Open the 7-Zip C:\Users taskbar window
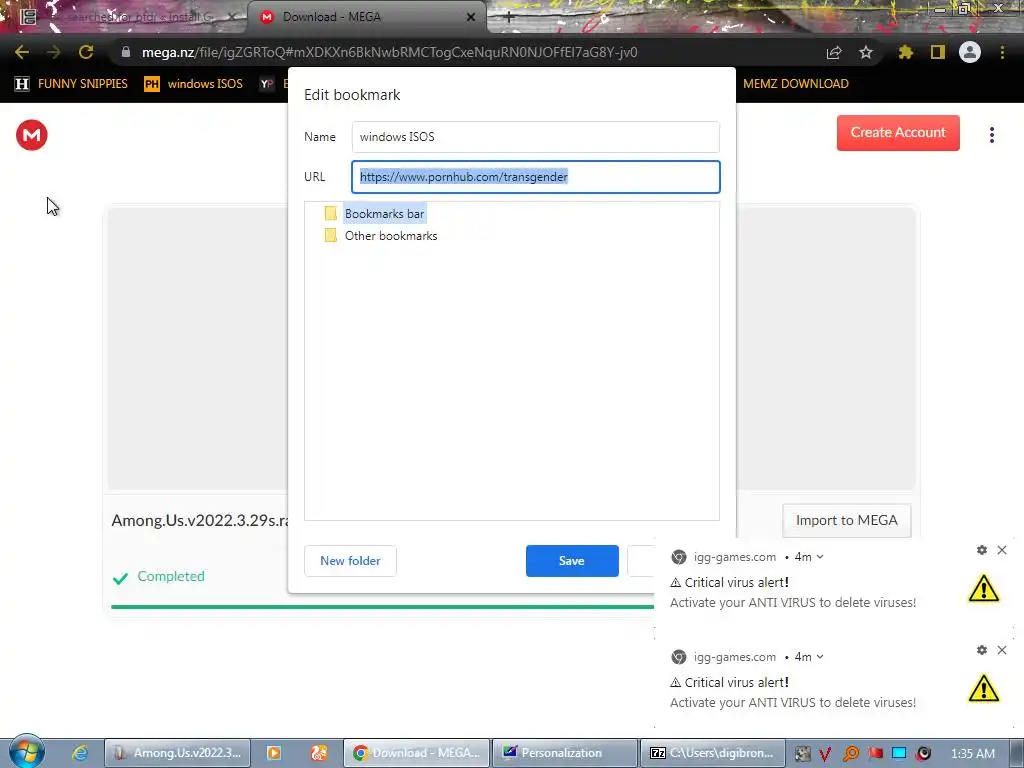1024x768 pixels. tap(712, 753)
